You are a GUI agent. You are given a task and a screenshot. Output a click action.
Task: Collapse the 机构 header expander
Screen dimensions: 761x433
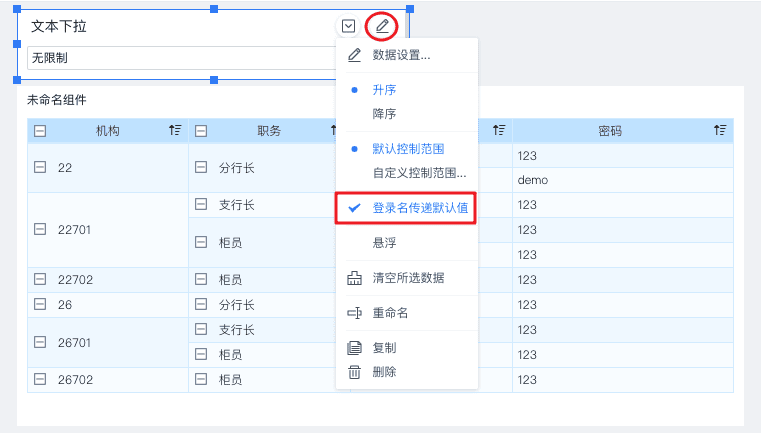click(40, 131)
